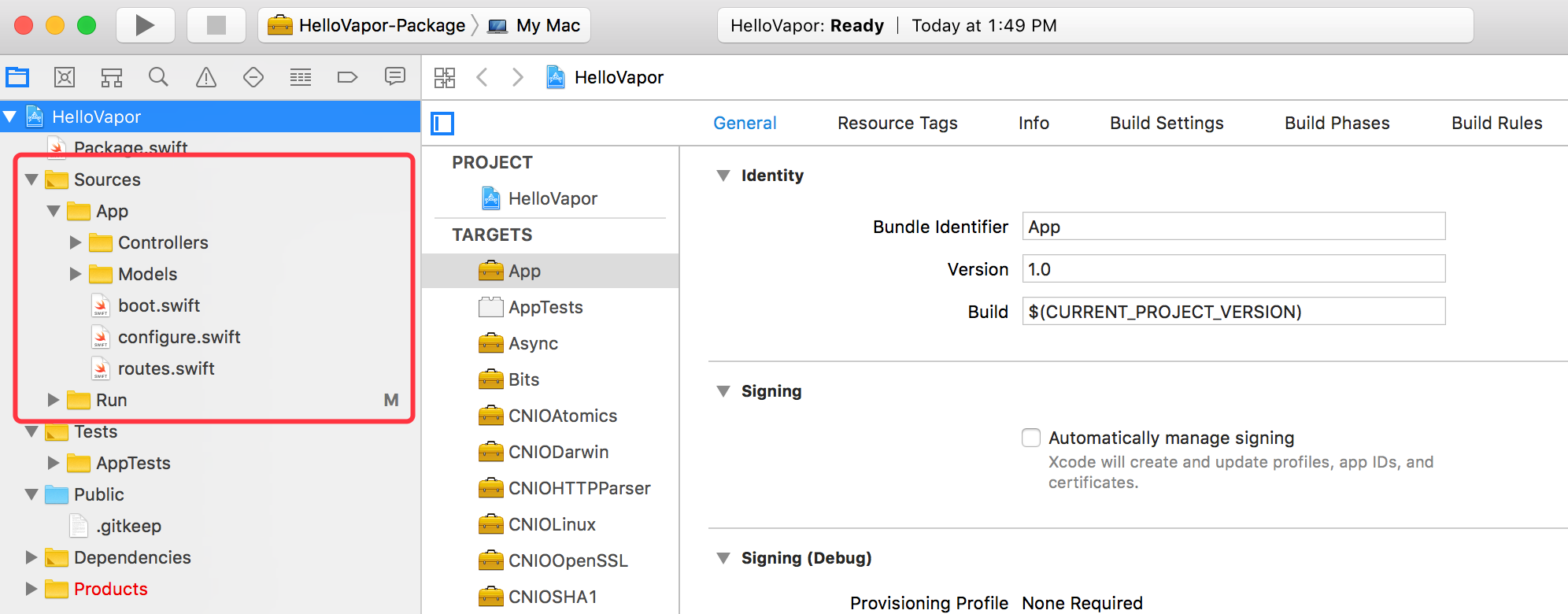The width and height of the screenshot is (1568, 614).
Task: Switch to the Resource Tags tab
Action: [x=897, y=123]
